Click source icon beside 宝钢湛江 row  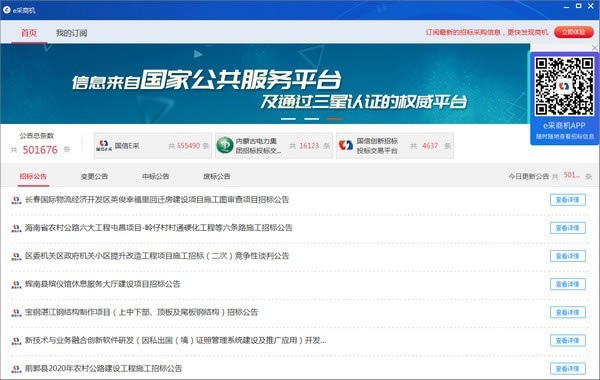click(x=16, y=313)
